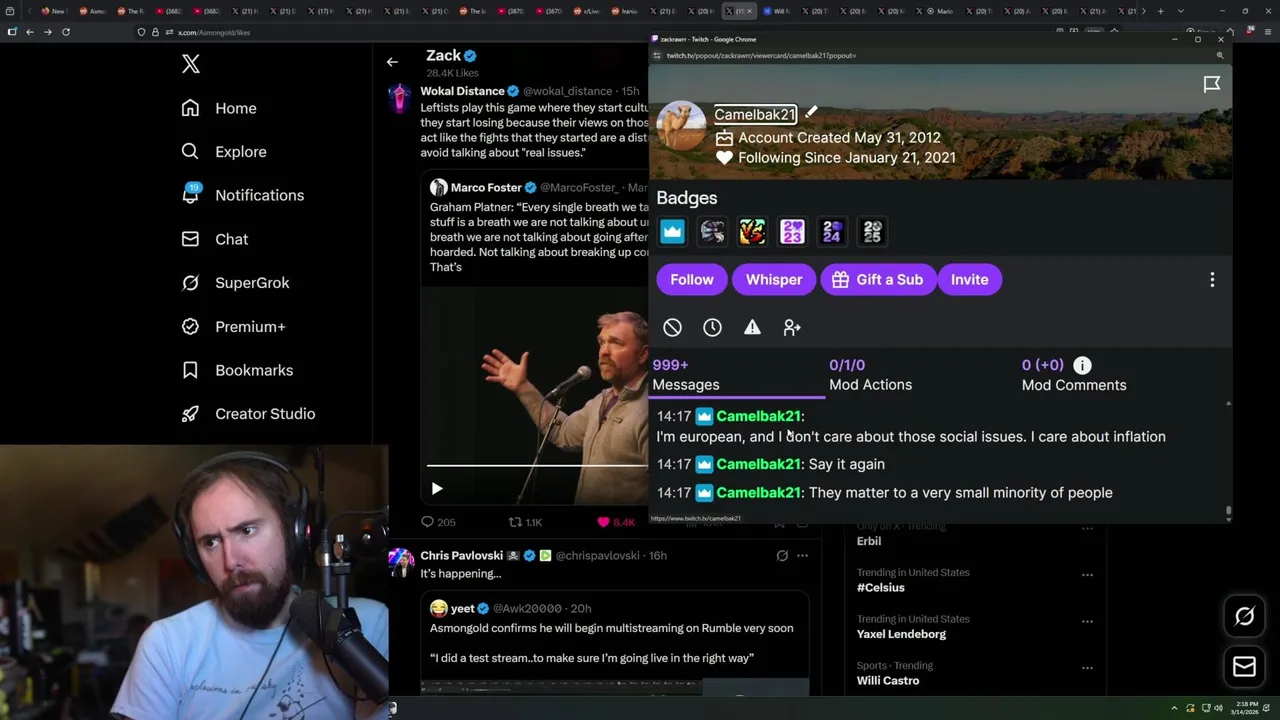
Task: Edit the Camelbak21 nickname pencil icon
Action: pyautogui.click(x=811, y=112)
